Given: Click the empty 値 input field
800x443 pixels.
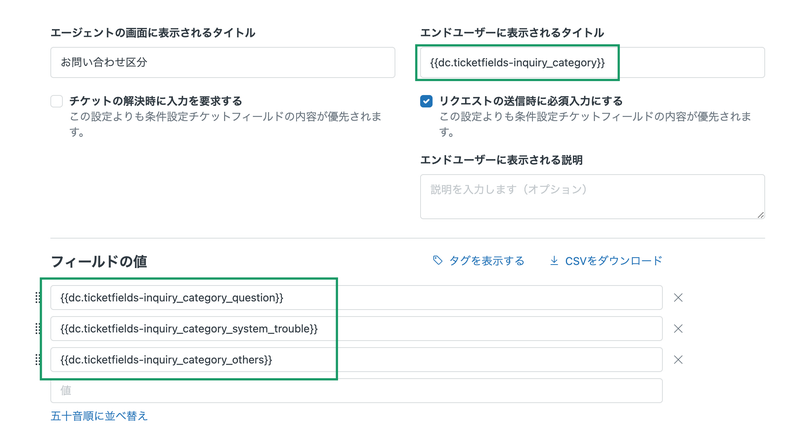Looking at the screenshot, I should (356, 390).
